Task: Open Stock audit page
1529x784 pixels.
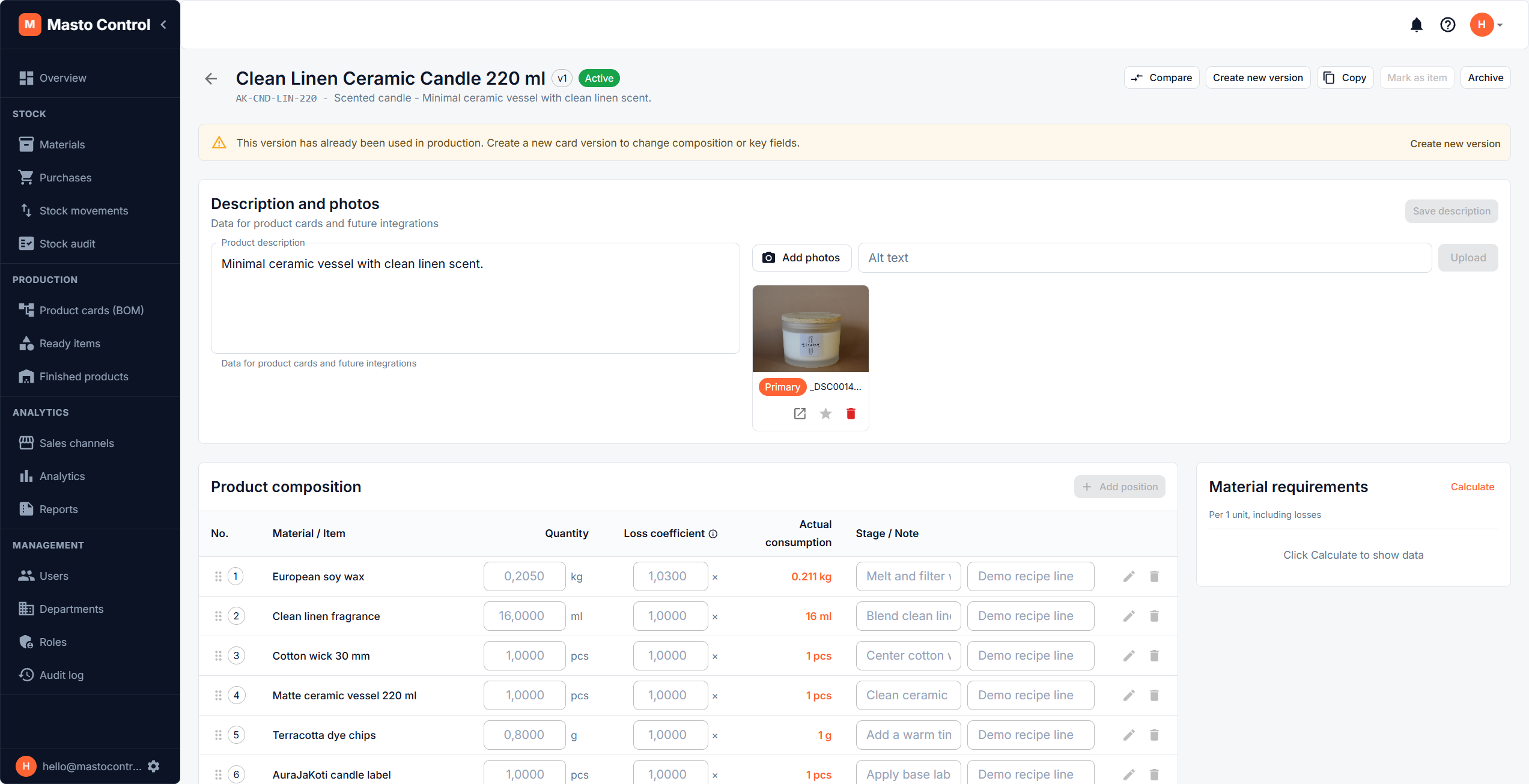Action: coord(90,243)
